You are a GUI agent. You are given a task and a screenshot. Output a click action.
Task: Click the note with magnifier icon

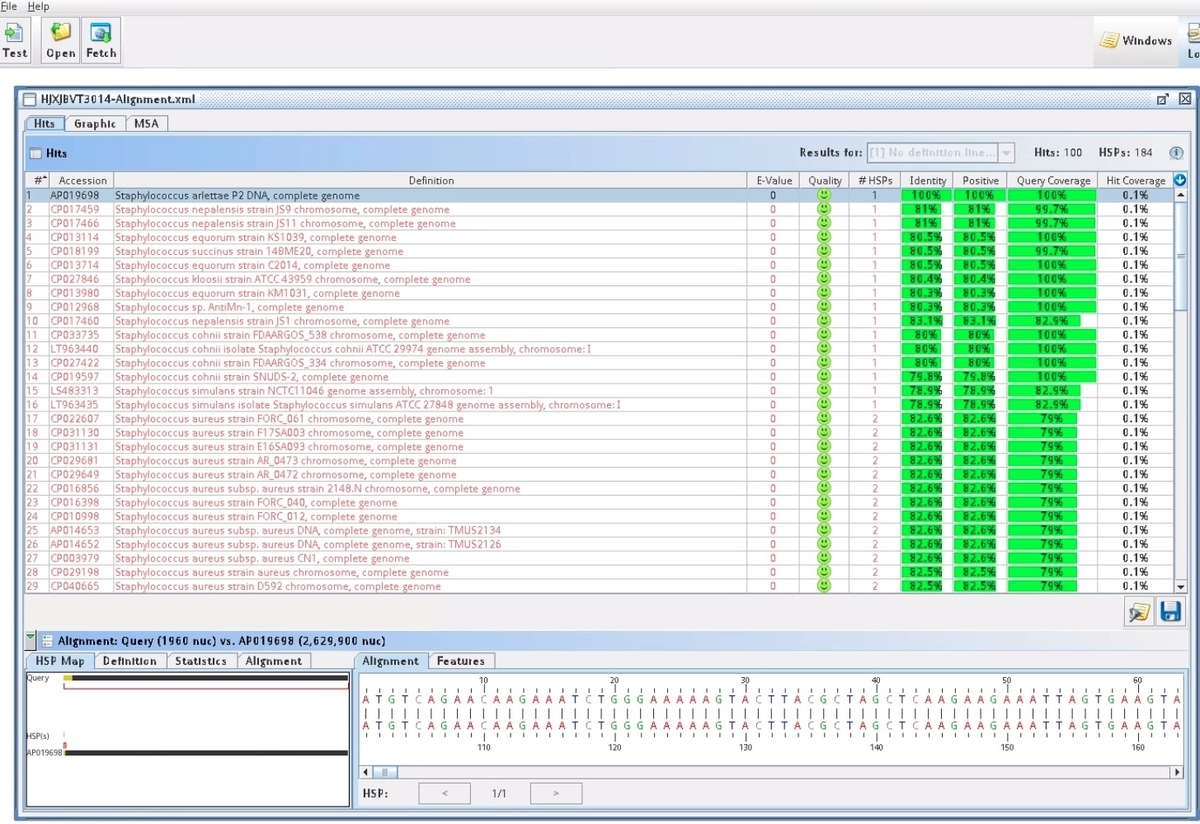(1139, 612)
